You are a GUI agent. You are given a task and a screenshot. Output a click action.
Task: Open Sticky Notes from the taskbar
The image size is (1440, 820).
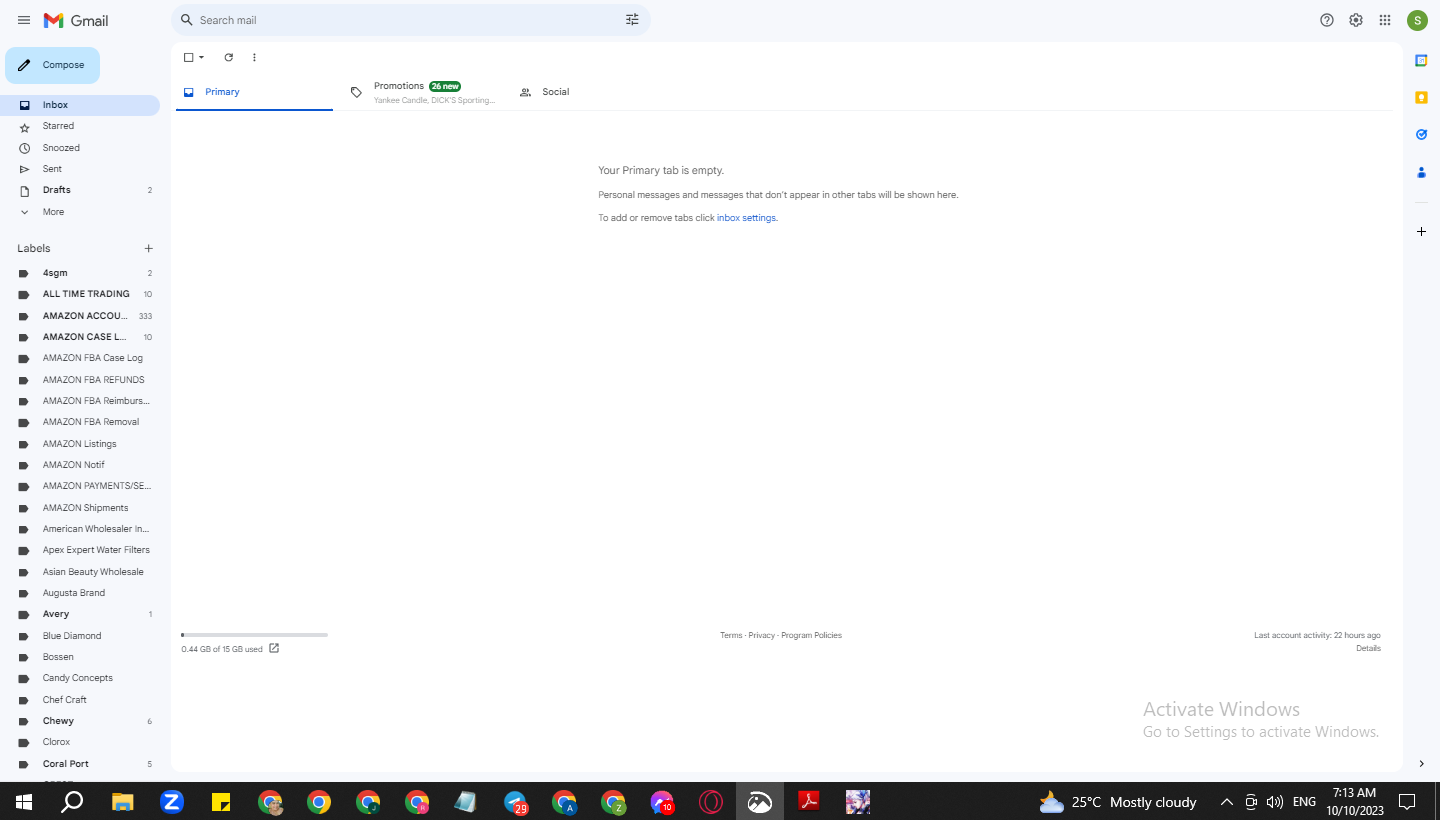point(221,802)
